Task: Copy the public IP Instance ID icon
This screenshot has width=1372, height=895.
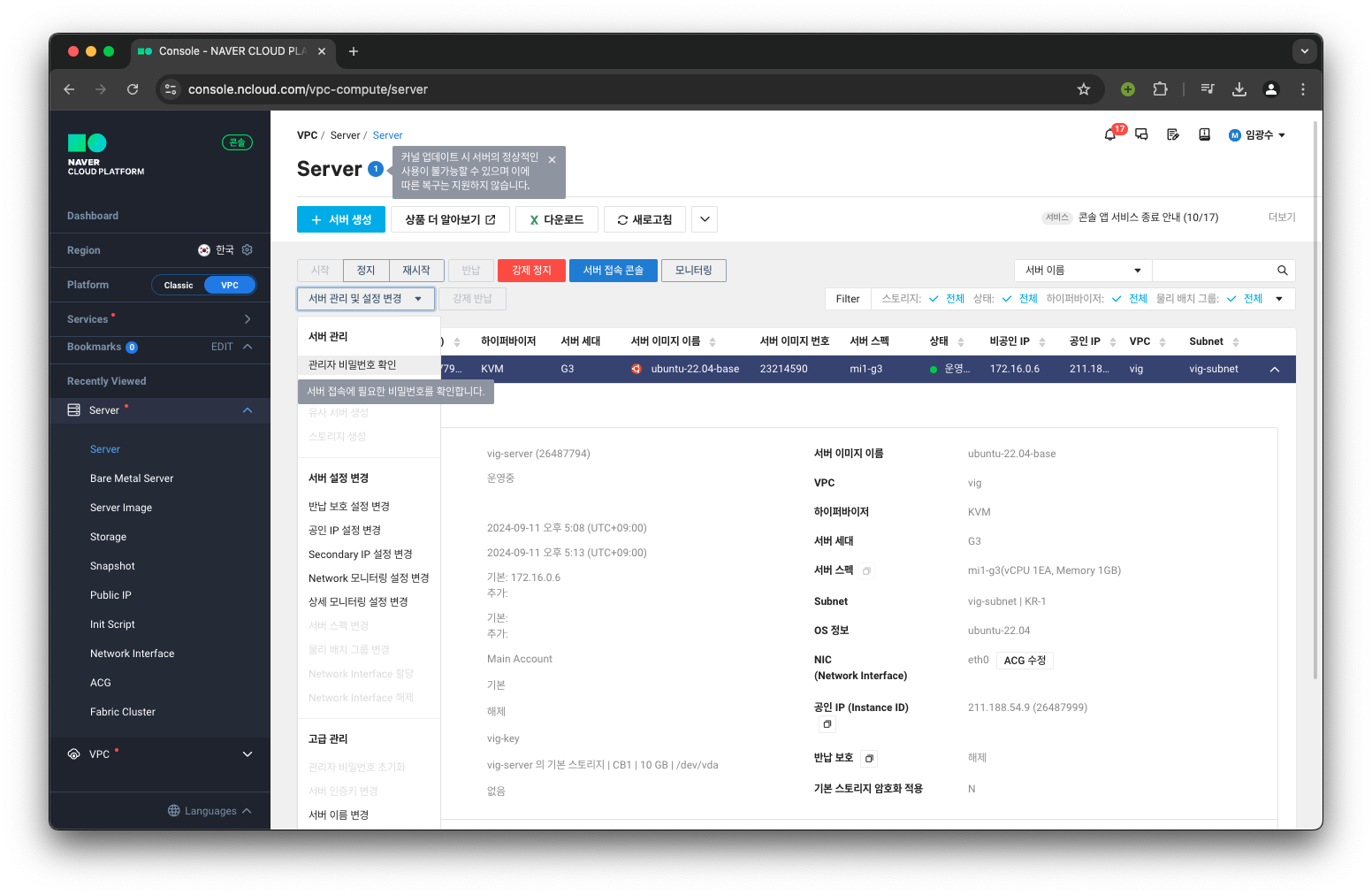Action: (x=827, y=724)
